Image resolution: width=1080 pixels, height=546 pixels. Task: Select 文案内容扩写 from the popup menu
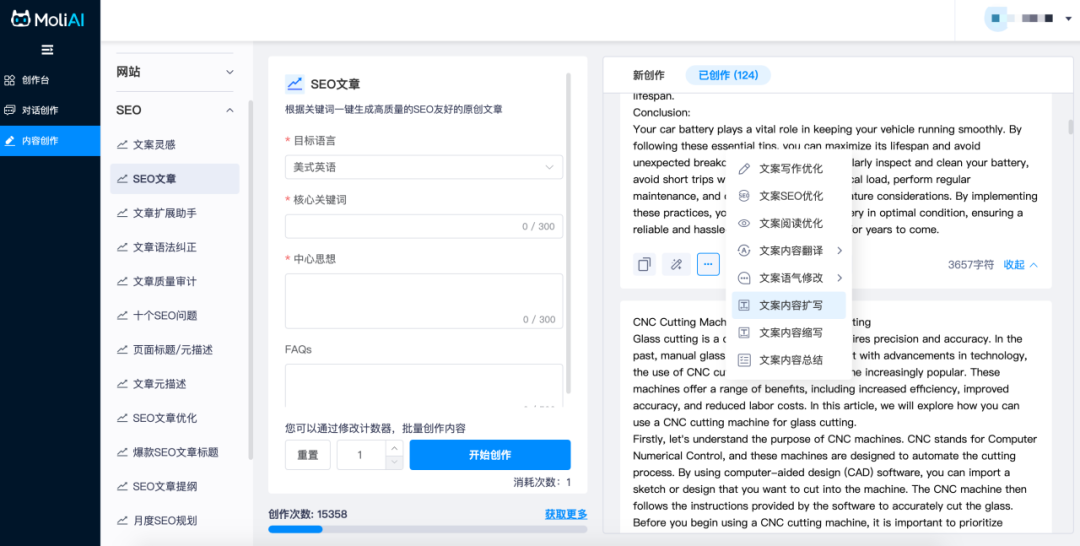(789, 305)
